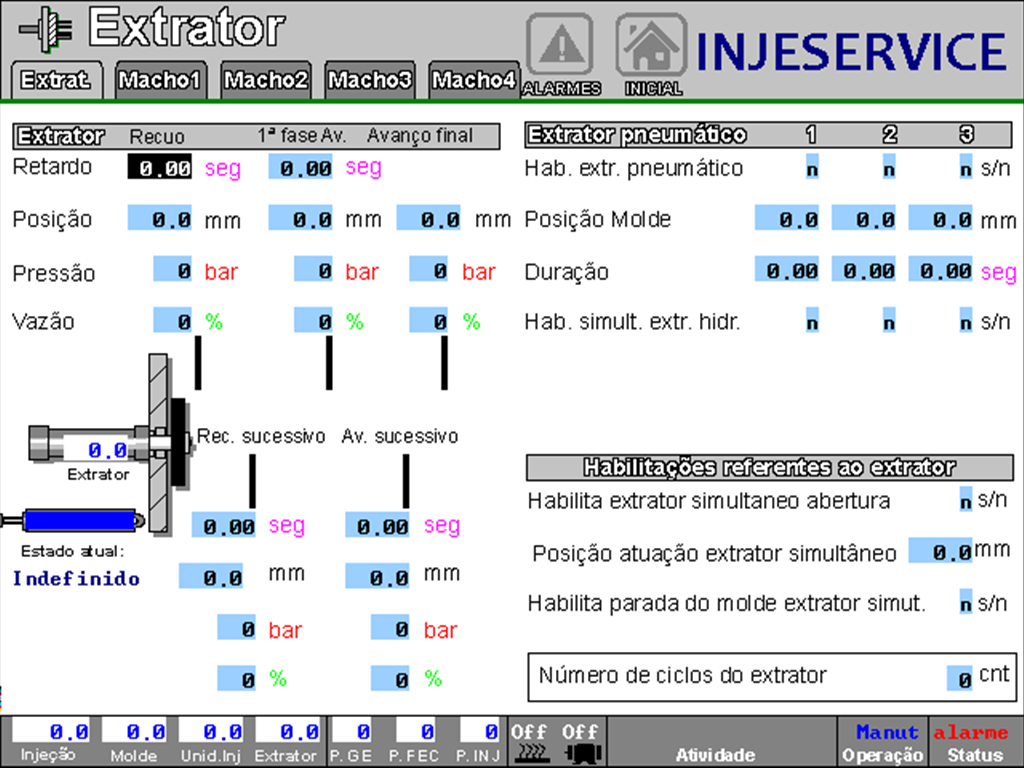Switch to the Macho1 tab

pyautogui.click(x=161, y=81)
